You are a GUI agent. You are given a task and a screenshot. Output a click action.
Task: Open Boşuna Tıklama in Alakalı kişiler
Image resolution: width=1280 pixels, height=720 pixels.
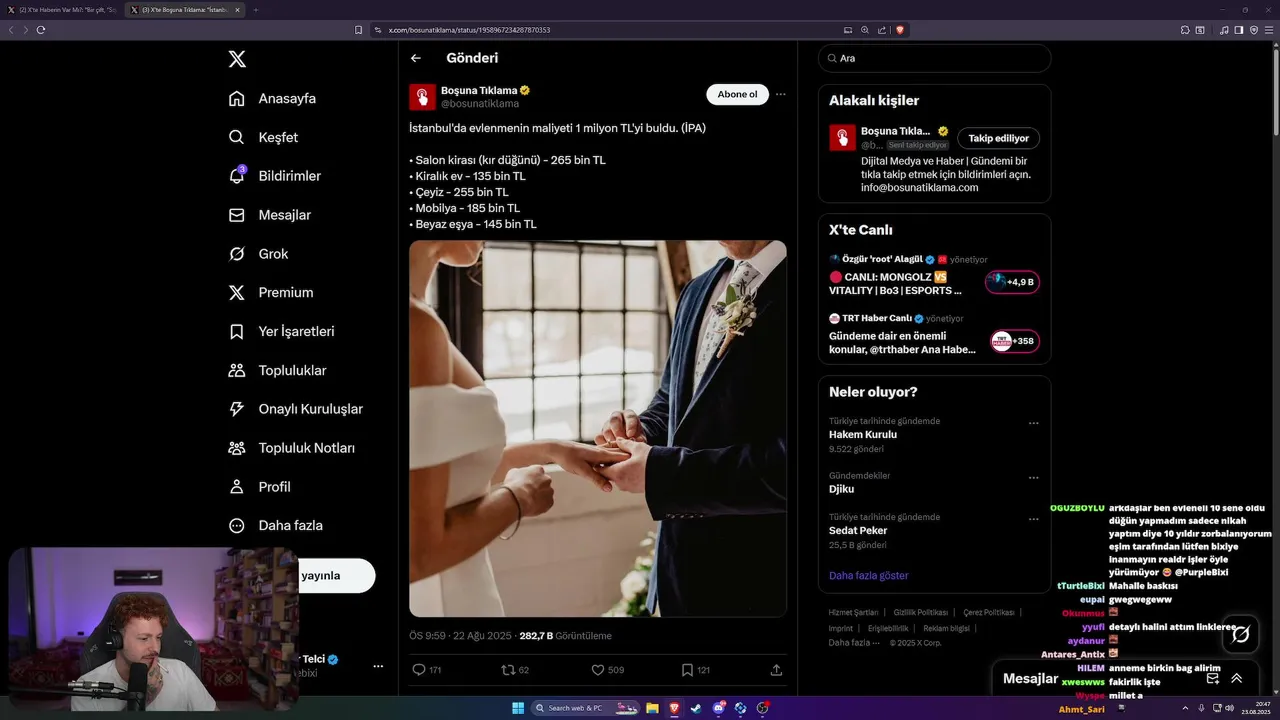click(x=895, y=131)
